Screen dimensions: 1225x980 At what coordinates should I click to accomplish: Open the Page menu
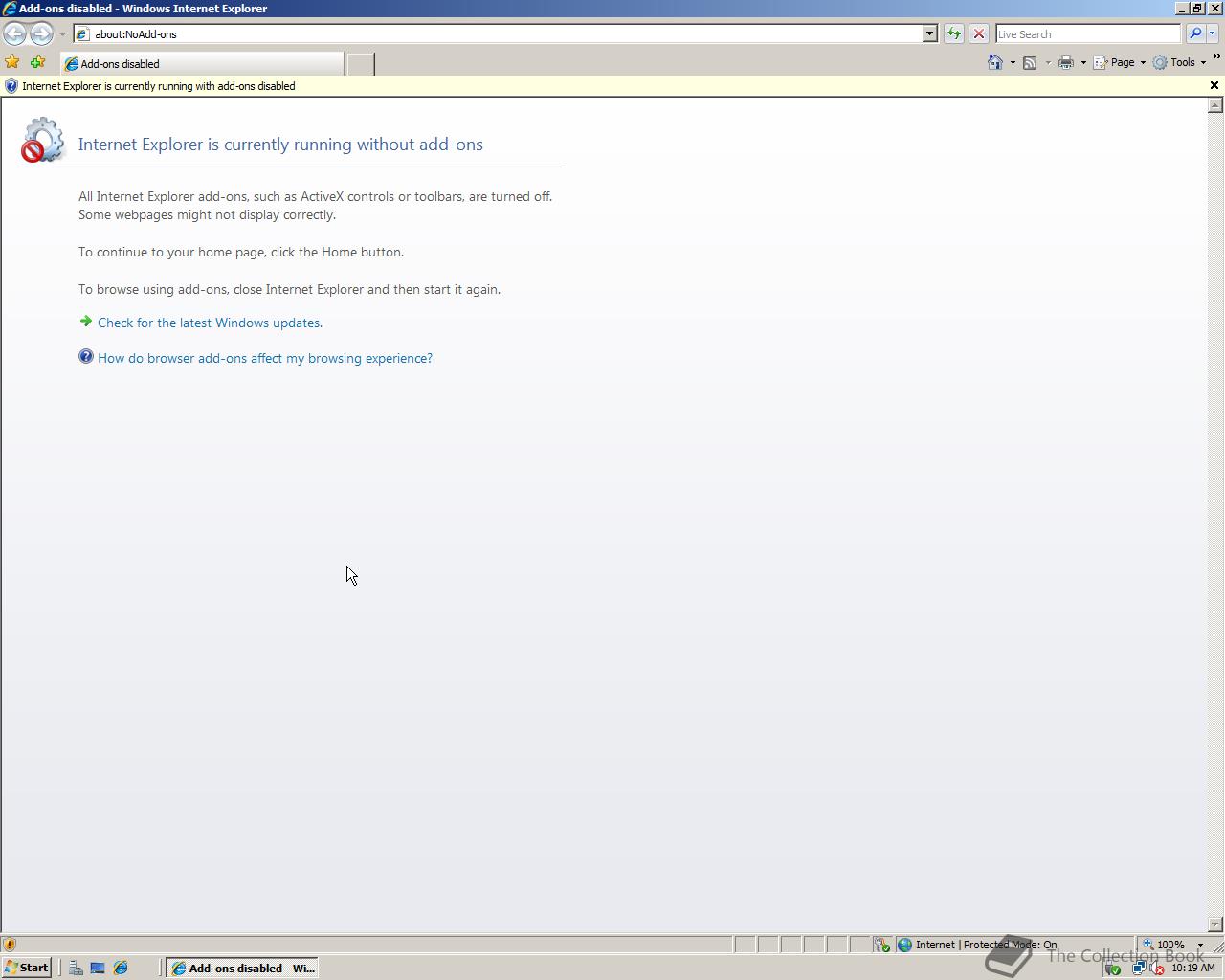(x=1119, y=63)
